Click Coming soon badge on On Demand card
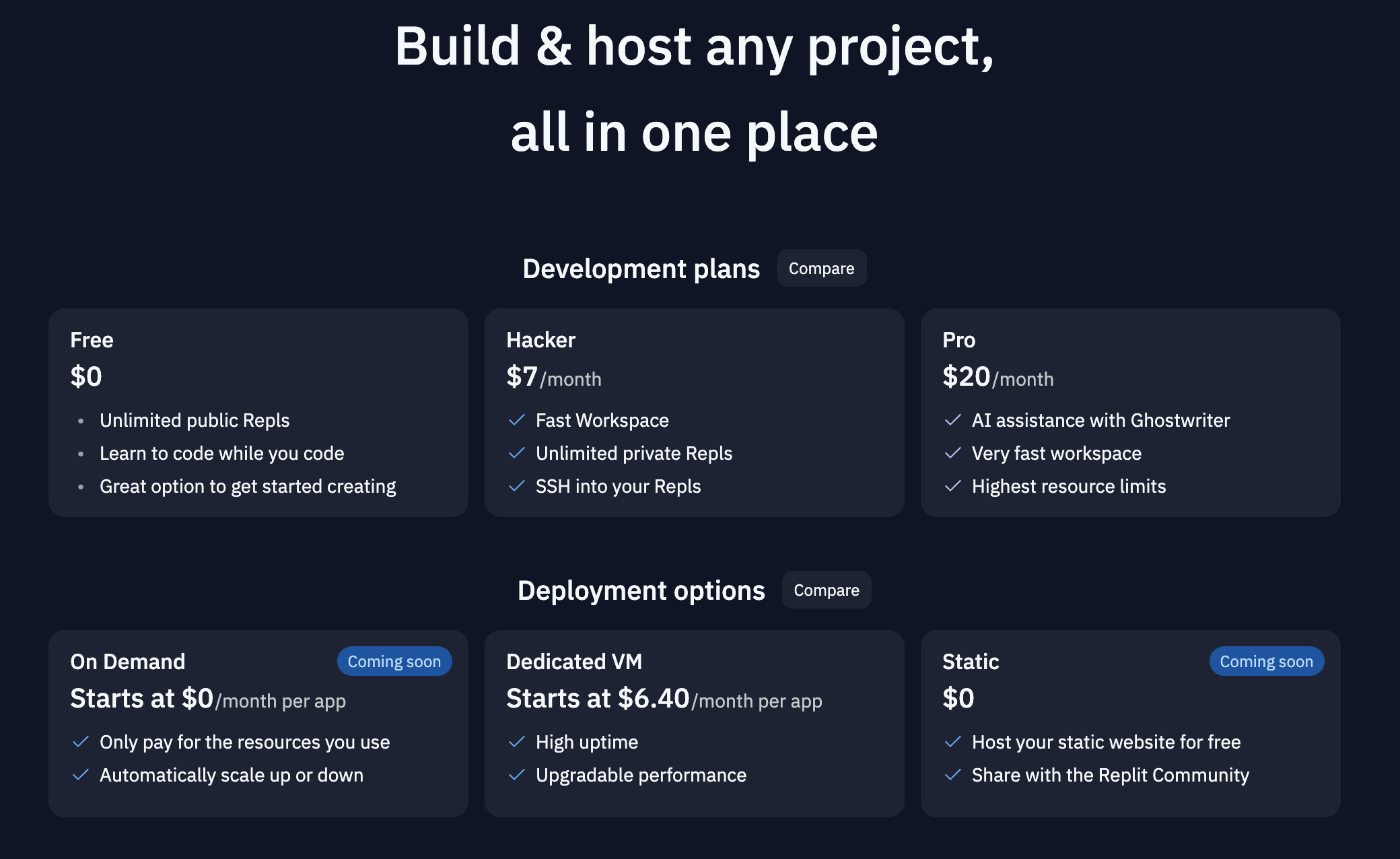The height and width of the screenshot is (859, 1400). (394, 662)
